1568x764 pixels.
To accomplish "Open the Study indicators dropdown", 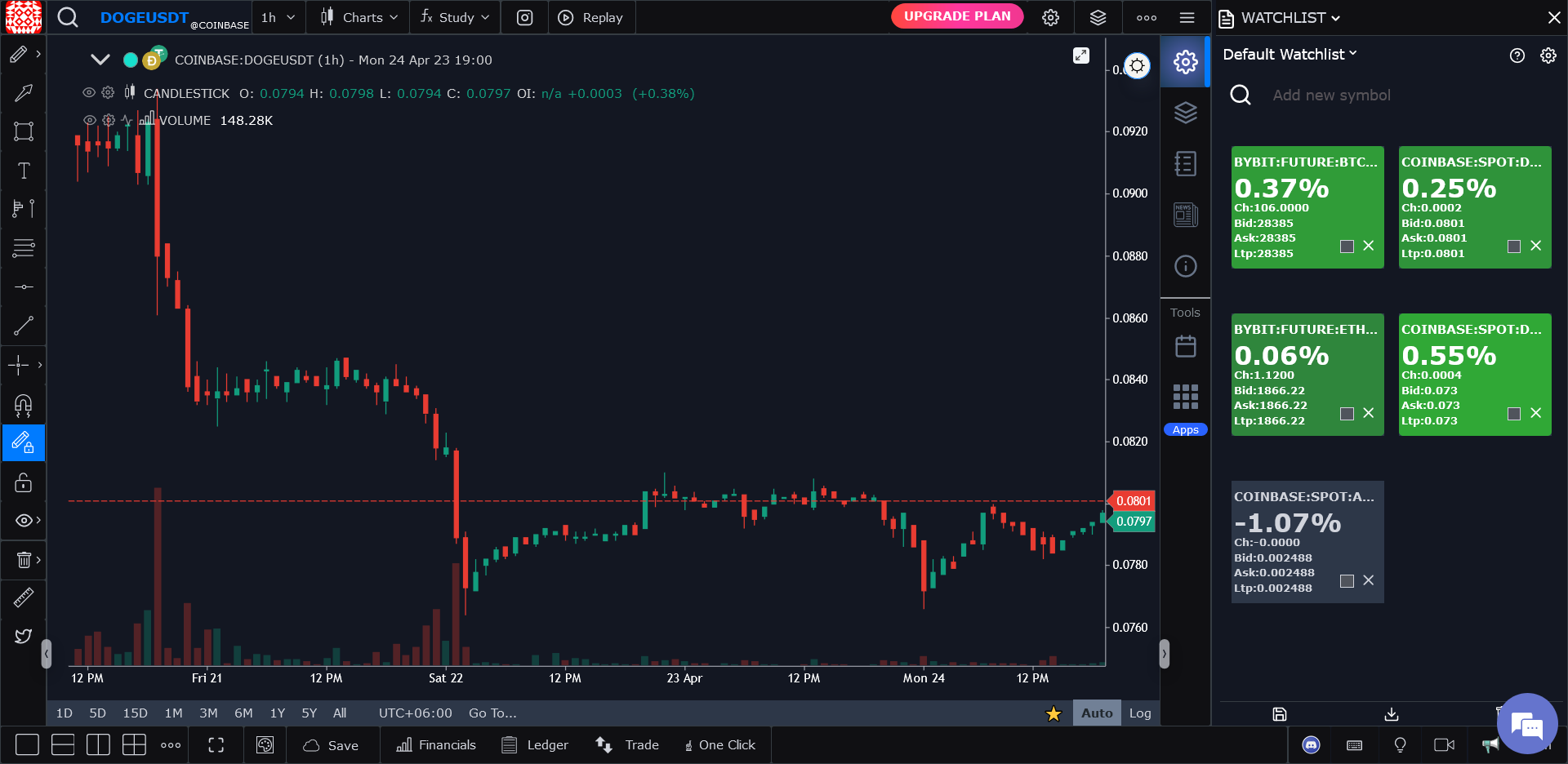I will (454, 17).
